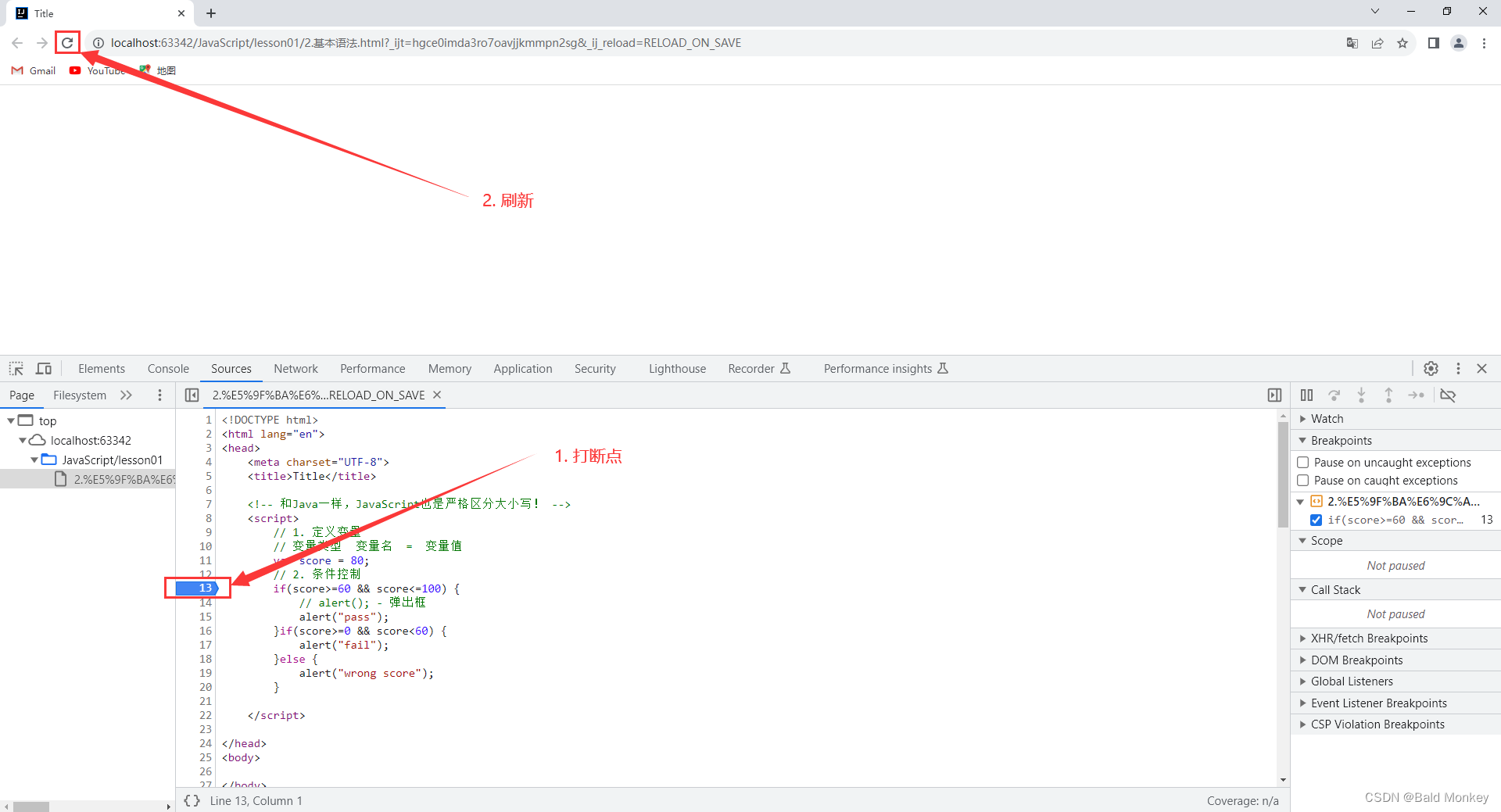Image resolution: width=1501 pixels, height=812 pixels.
Task: Set a breakpoint on line 17
Action: [x=206, y=645]
